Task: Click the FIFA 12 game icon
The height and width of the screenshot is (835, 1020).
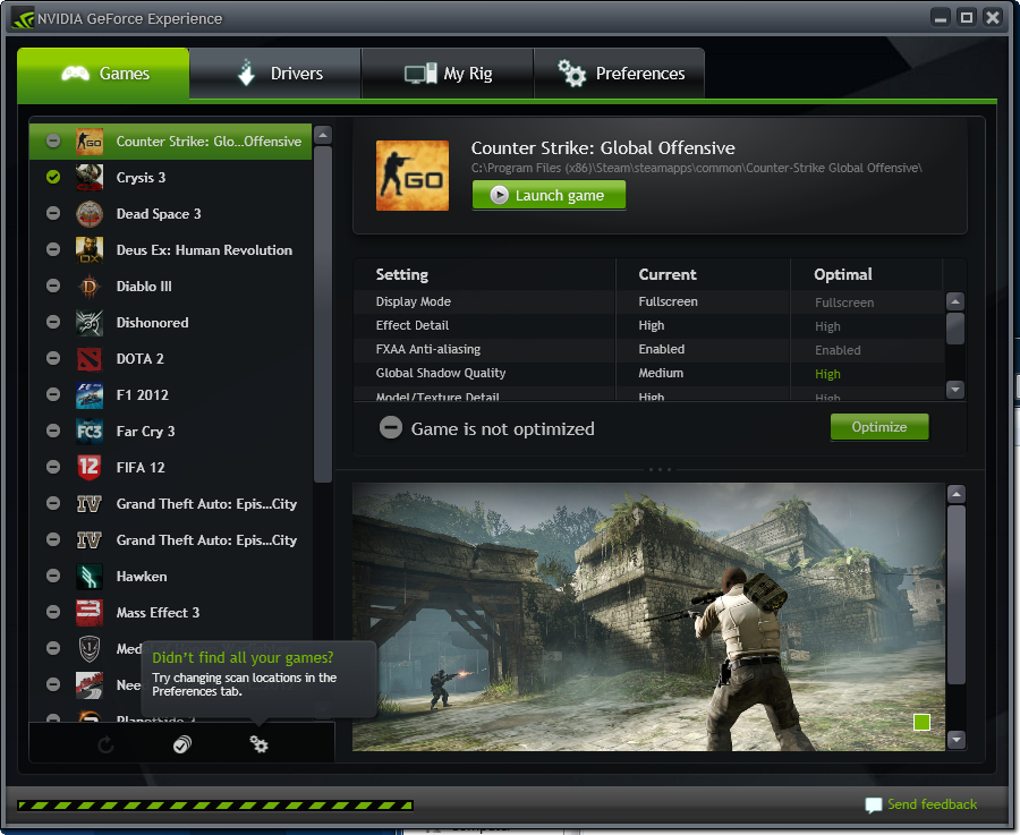Action: (90, 468)
